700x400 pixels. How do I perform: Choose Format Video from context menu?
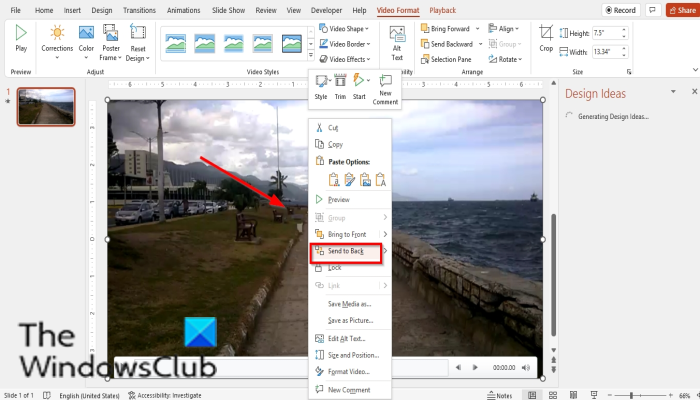click(350, 371)
